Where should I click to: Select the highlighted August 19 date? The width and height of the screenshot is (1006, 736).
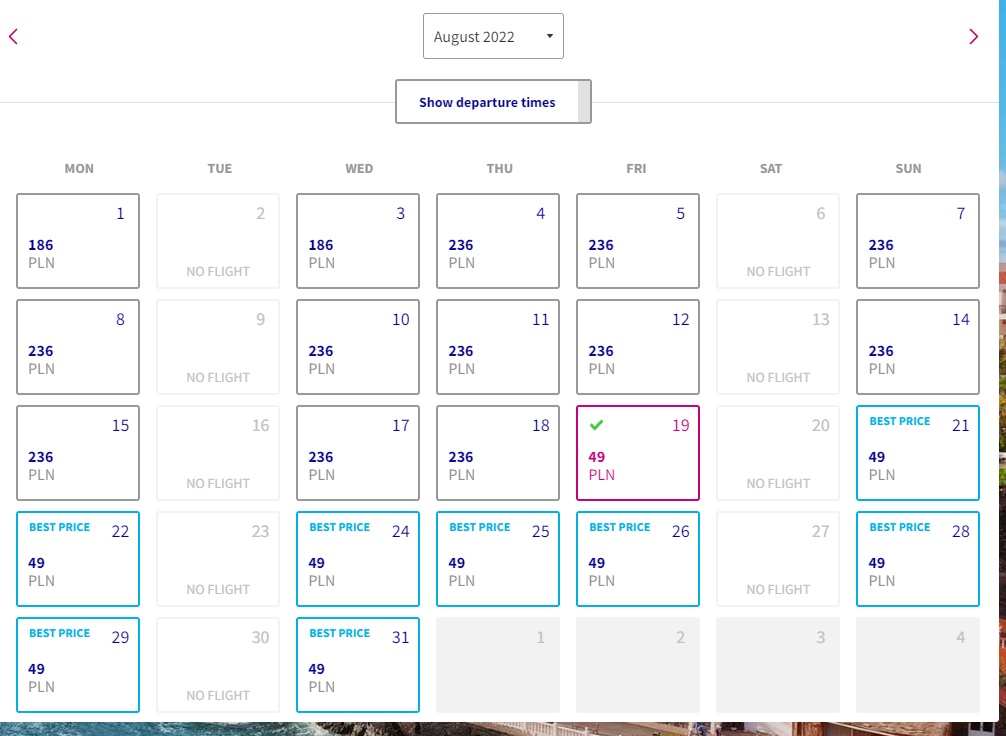tap(638, 452)
